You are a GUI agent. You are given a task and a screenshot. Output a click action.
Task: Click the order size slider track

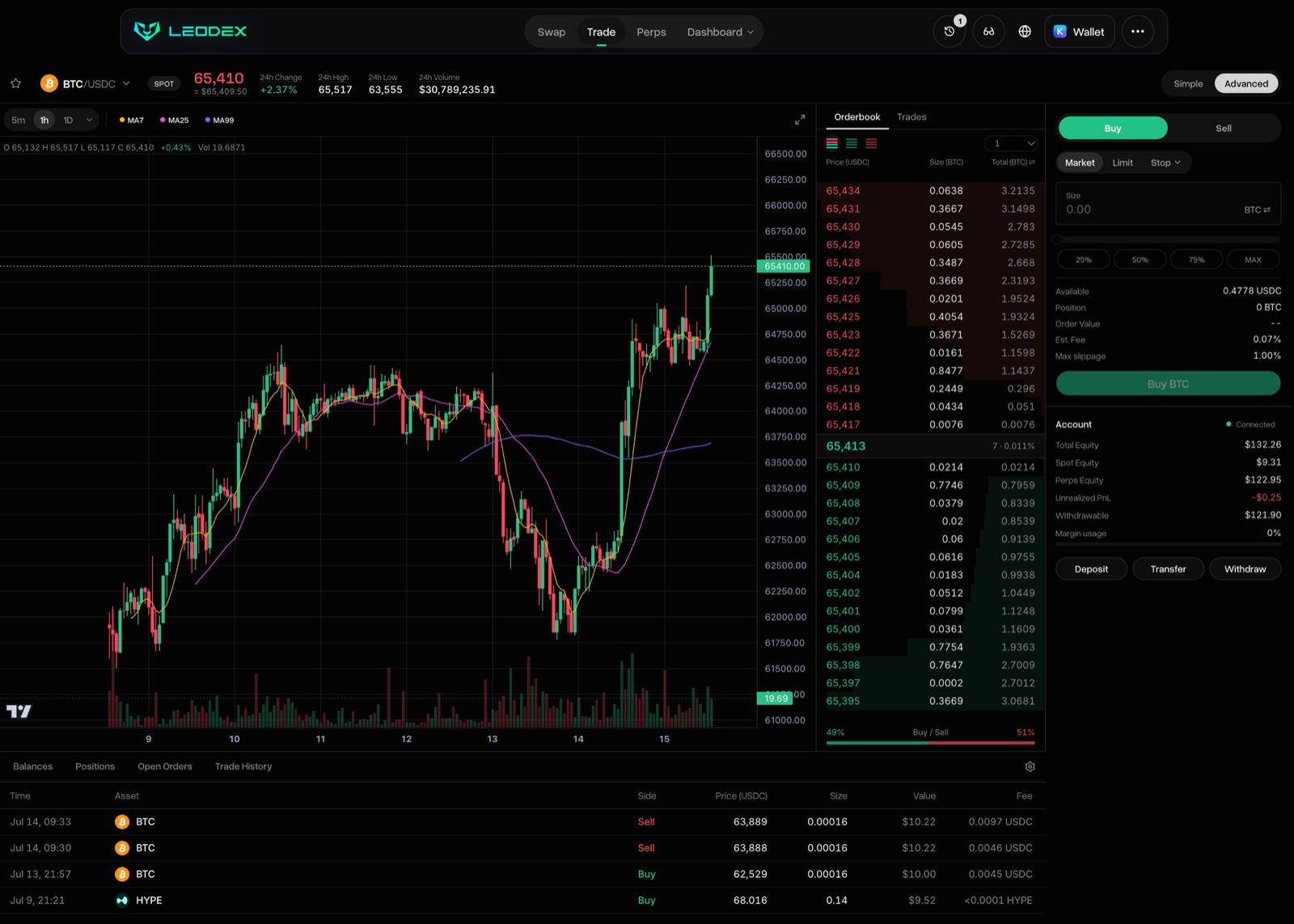click(x=1168, y=239)
